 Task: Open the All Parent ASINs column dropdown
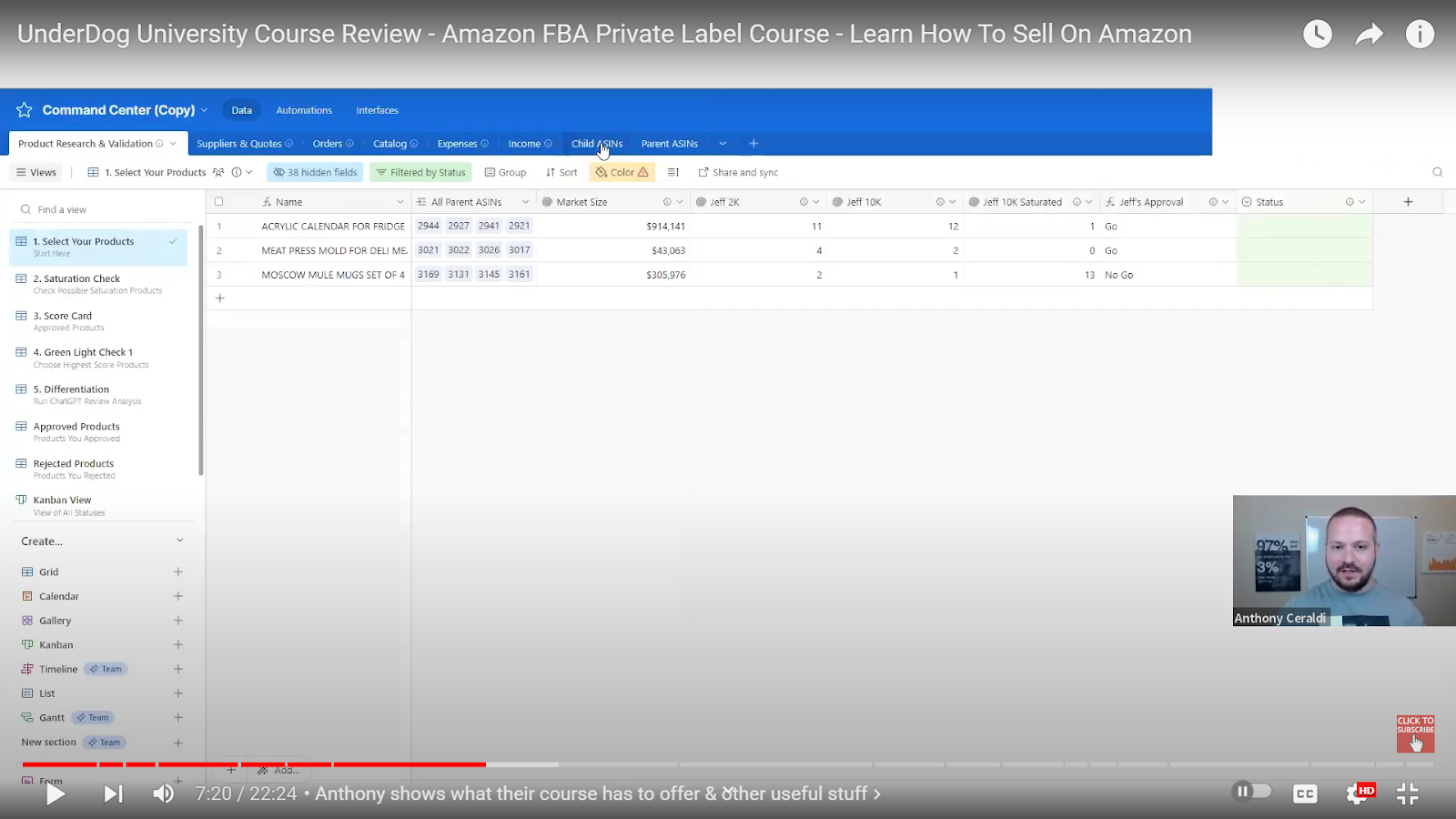click(525, 202)
